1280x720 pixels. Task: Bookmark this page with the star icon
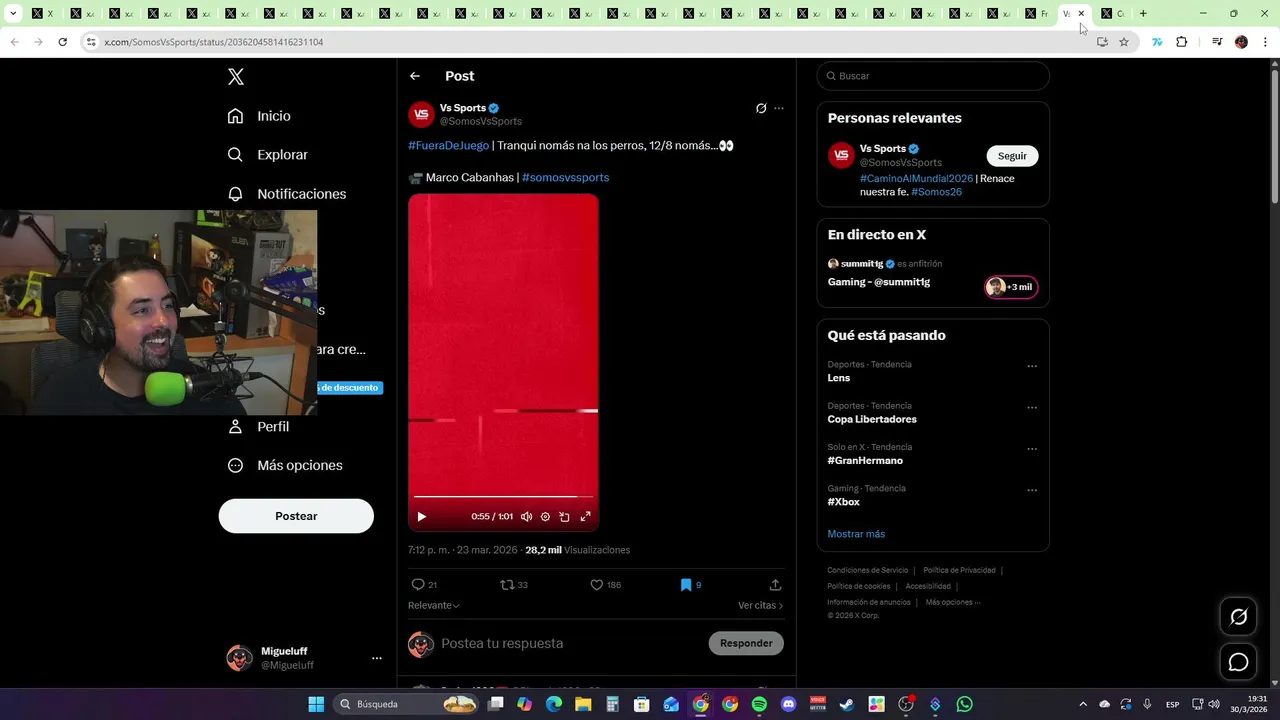[1124, 42]
